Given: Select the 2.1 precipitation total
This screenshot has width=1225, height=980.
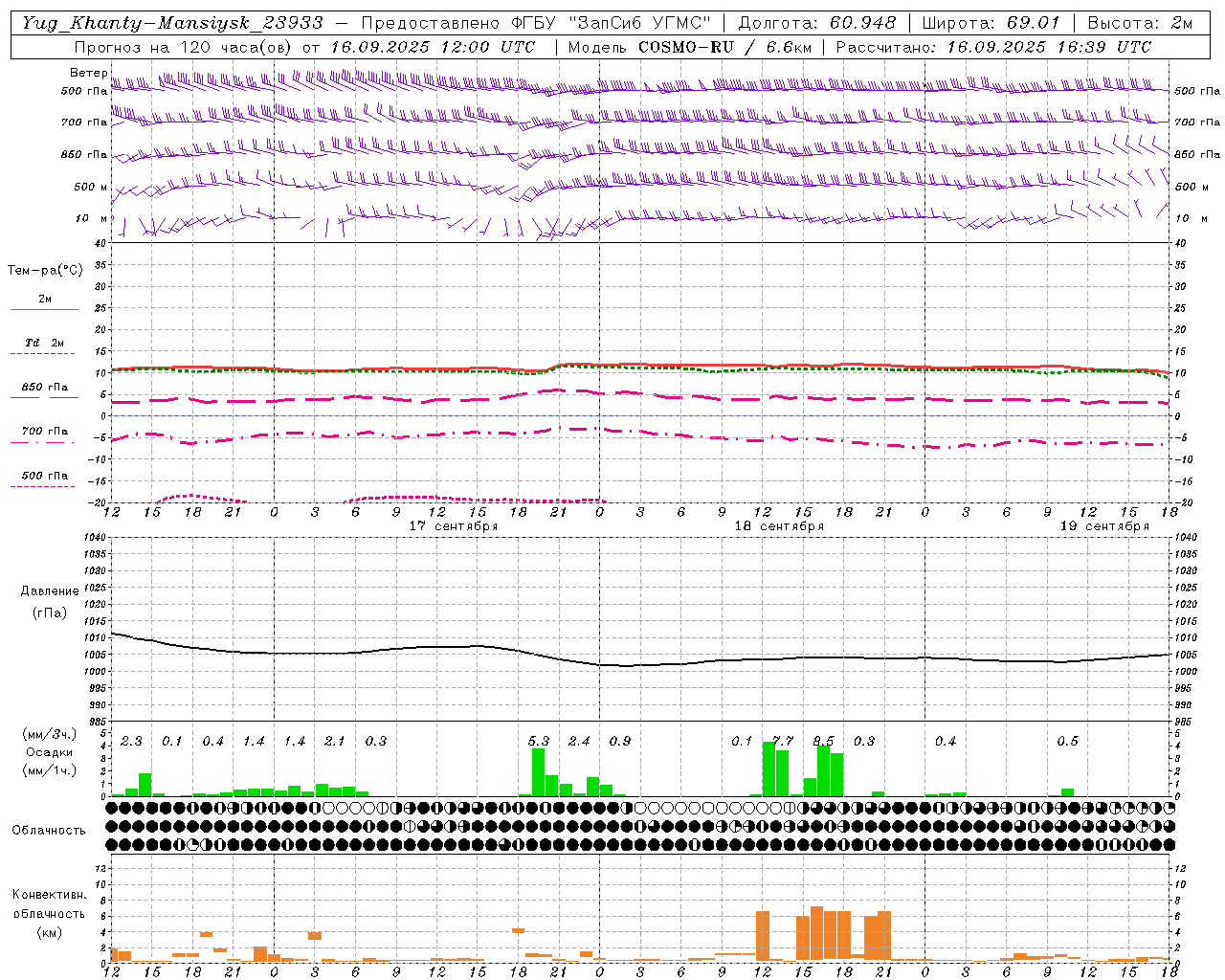Looking at the screenshot, I should click(x=334, y=741).
